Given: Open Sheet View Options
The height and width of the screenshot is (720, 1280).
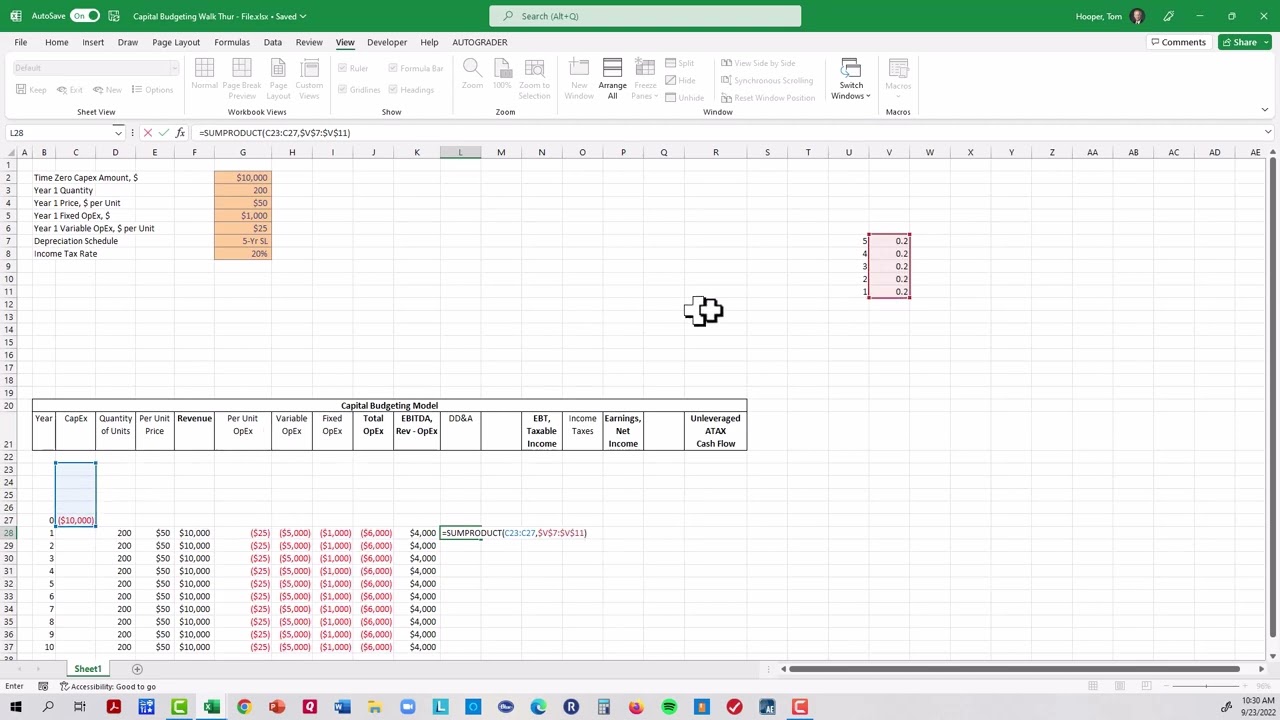Looking at the screenshot, I should (x=152, y=90).
